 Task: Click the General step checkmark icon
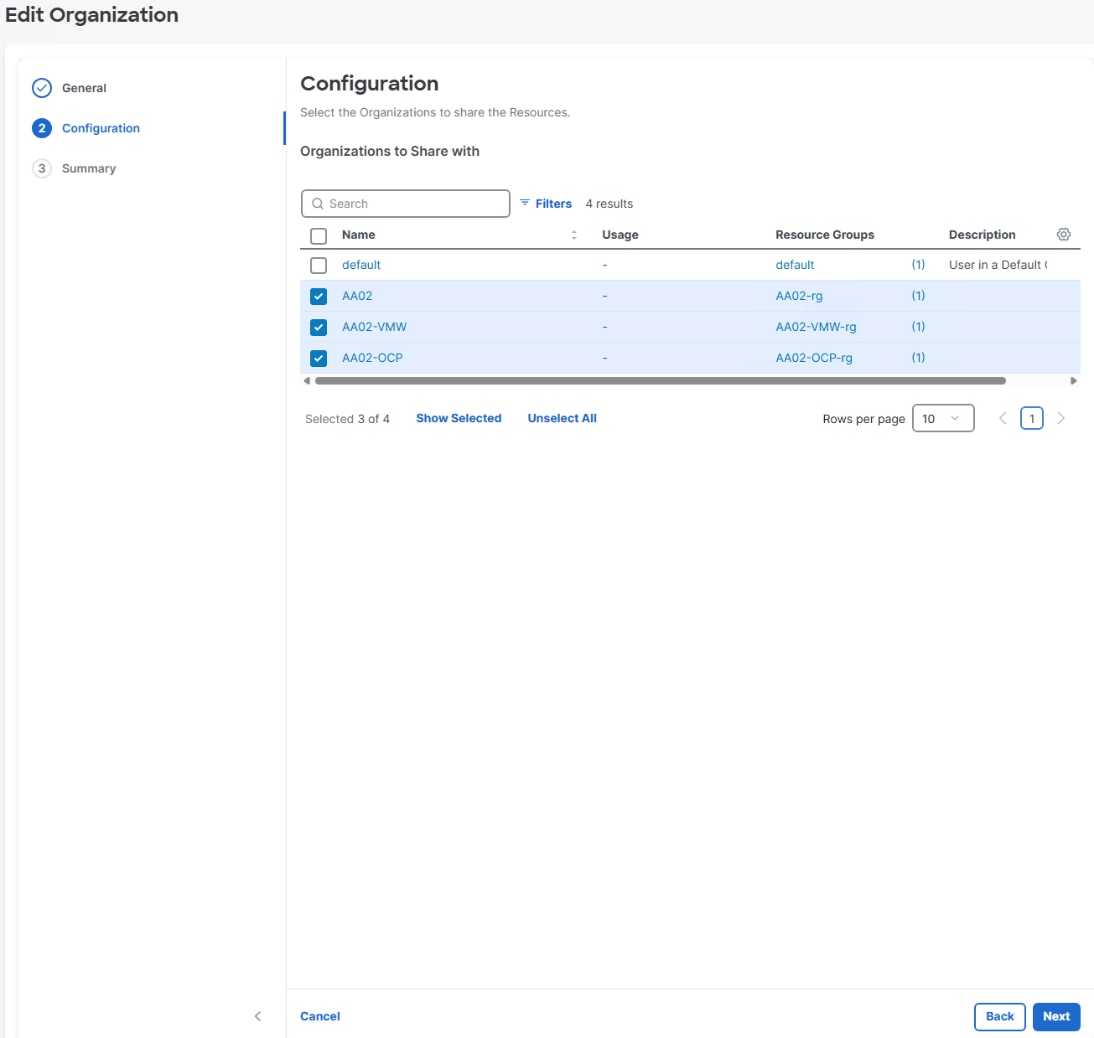[42, 88]
